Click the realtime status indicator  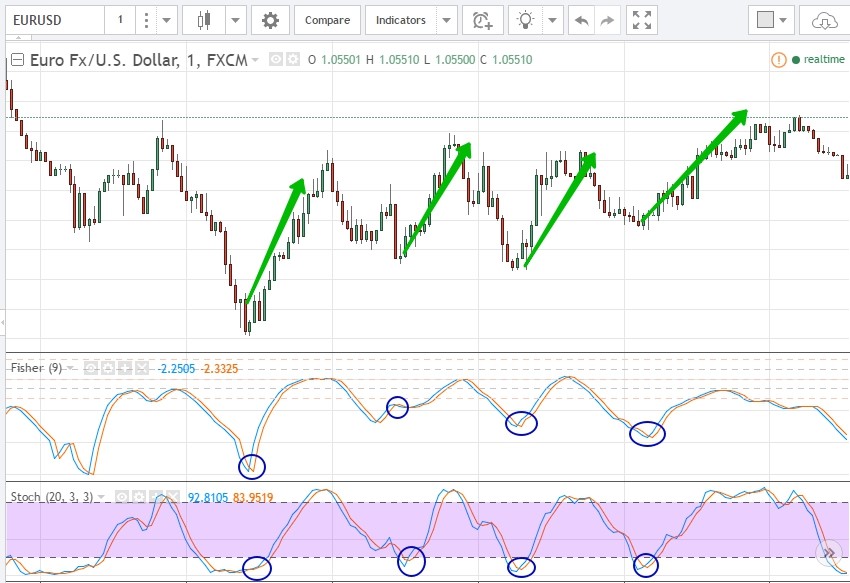pyautogui.click(x=819, y=60)
